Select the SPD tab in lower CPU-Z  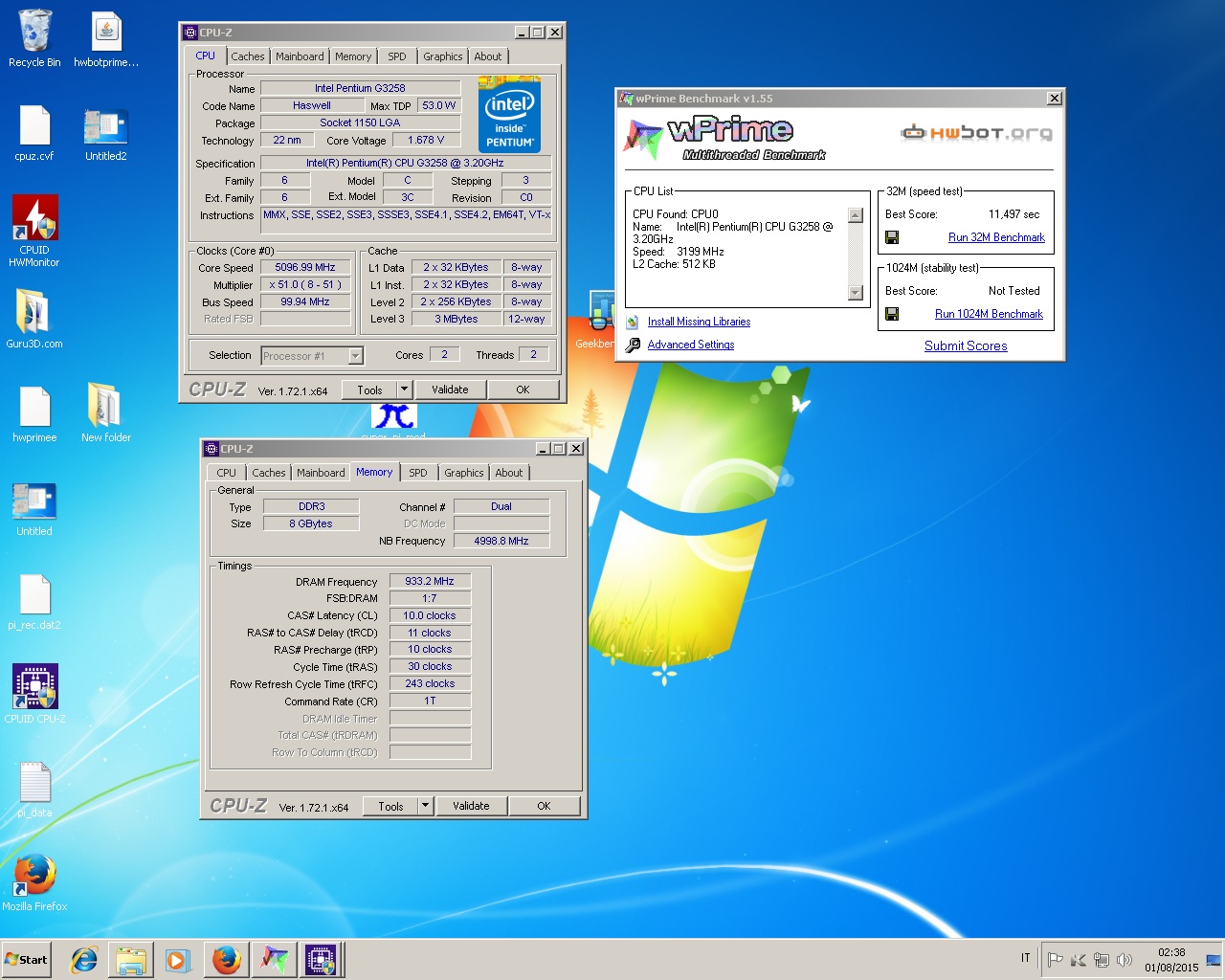418,473
